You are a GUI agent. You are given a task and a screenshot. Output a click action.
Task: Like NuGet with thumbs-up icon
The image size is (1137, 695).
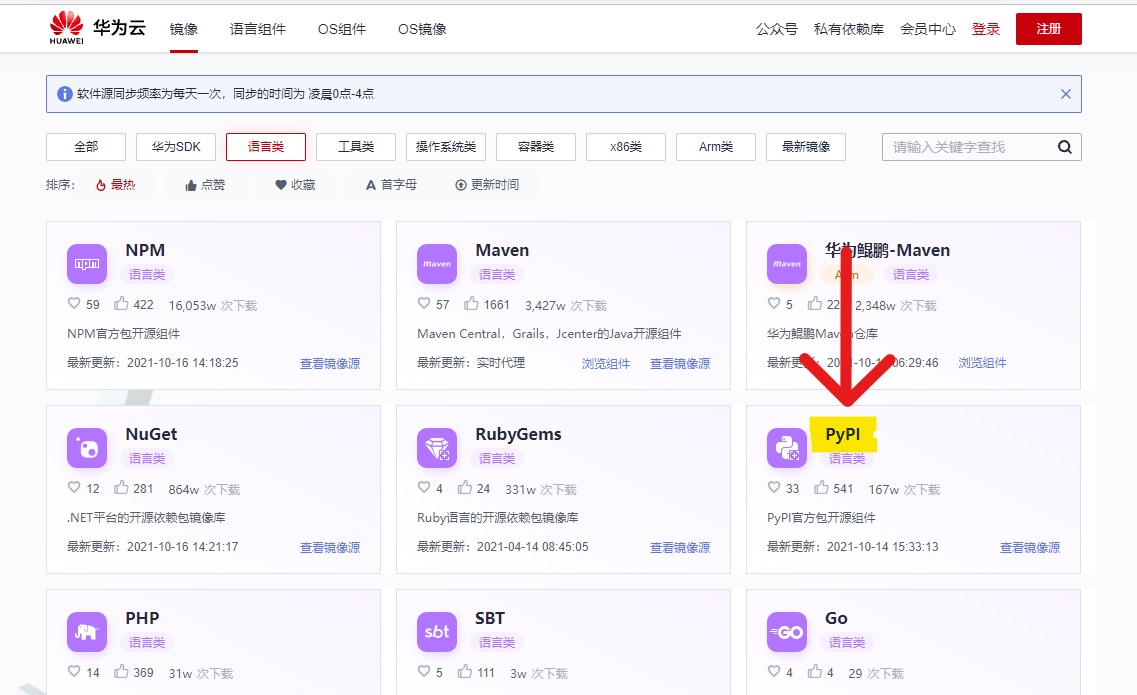(x=121, y=488)
